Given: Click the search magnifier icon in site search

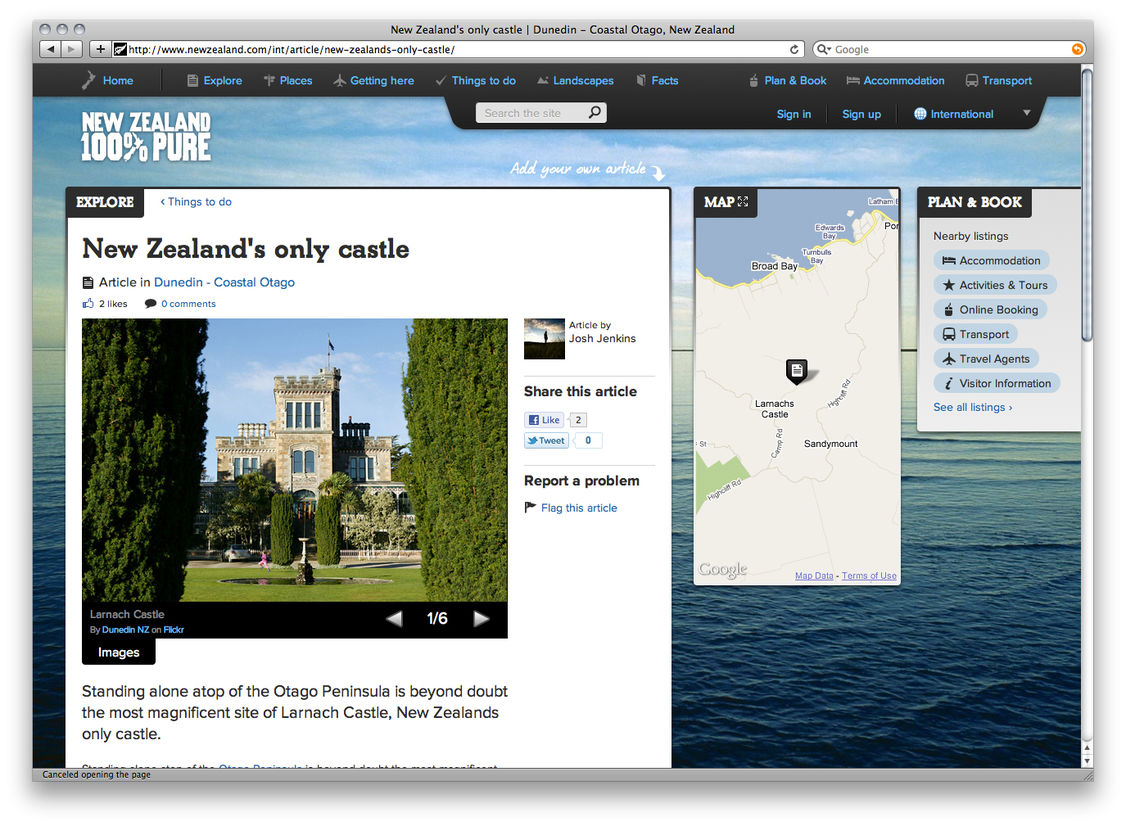Looking at the screenshot, I should (595, 113).
